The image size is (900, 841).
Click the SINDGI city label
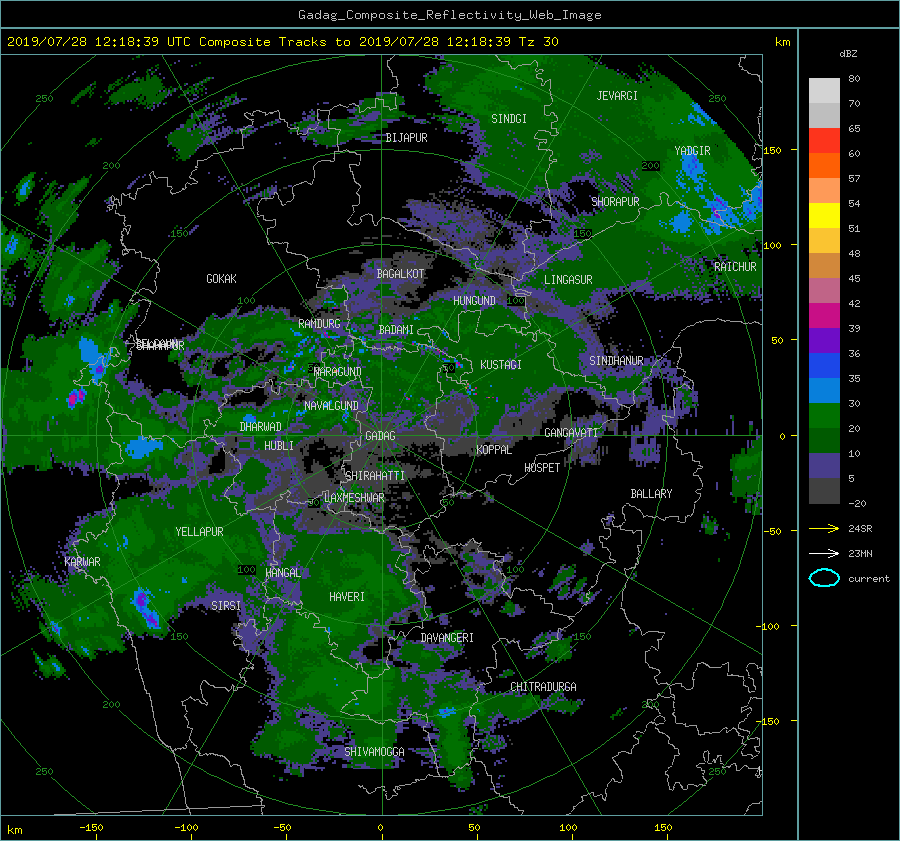tap(509, 119)
